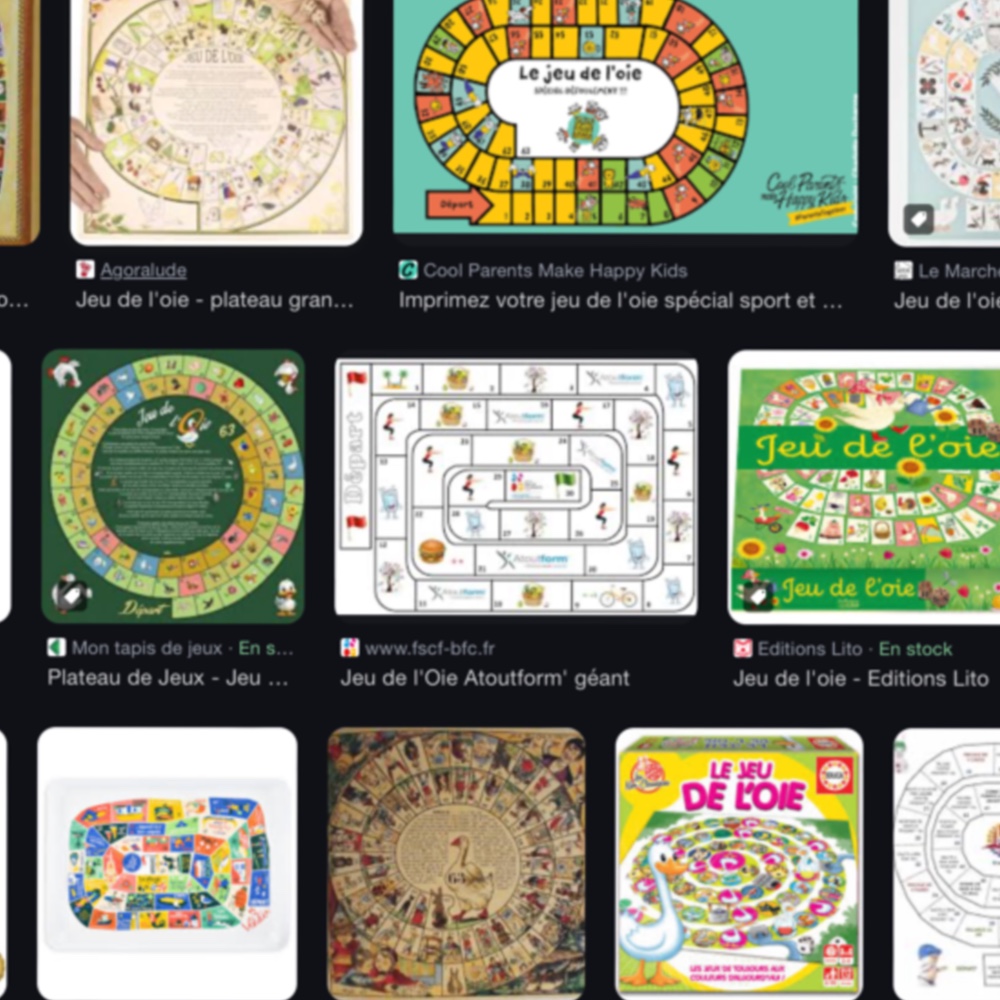
Task: Open the Agoralude source link
Action: (x=143, y=270)
